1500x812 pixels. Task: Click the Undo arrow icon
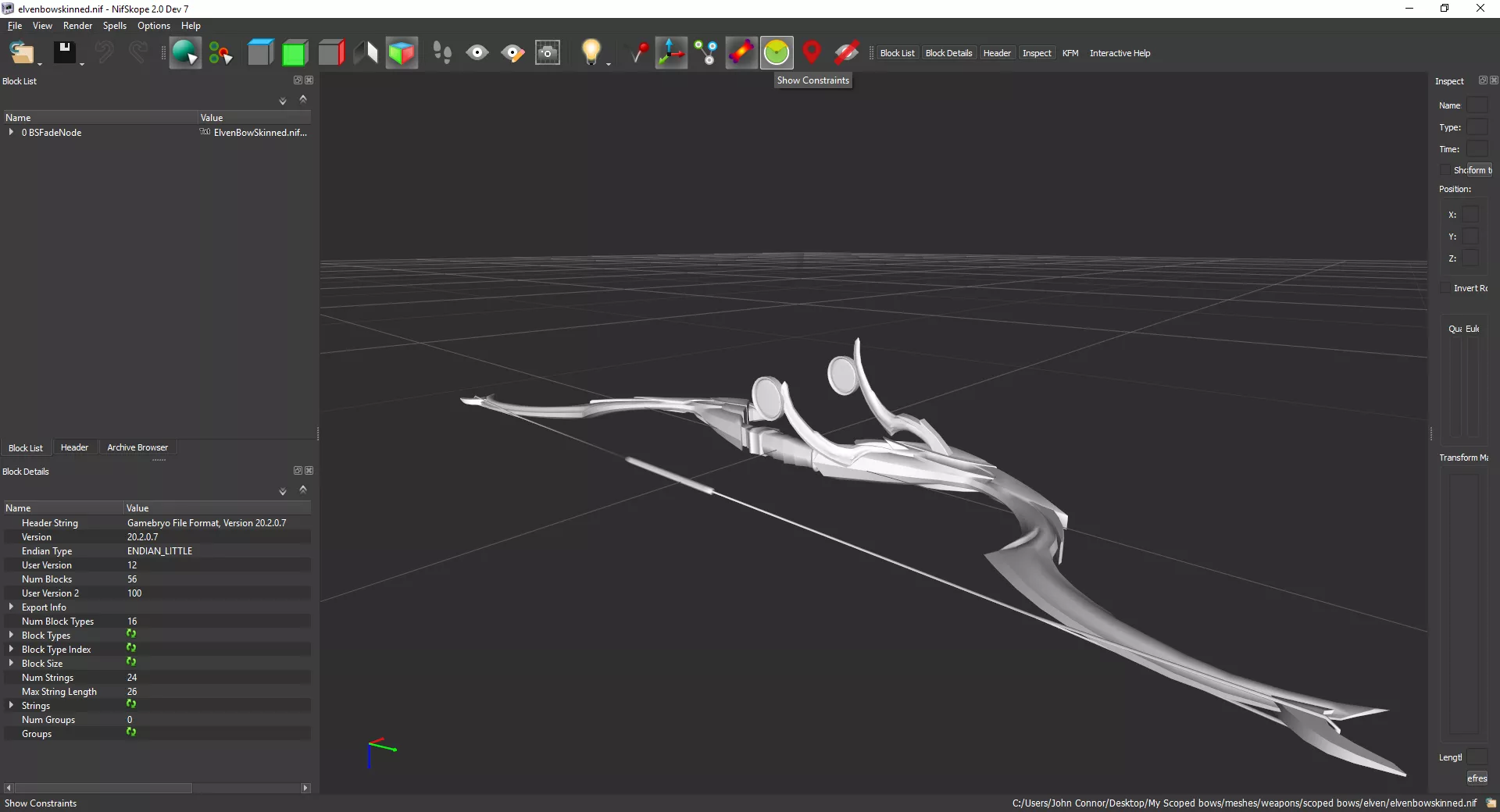click(103, 53)
